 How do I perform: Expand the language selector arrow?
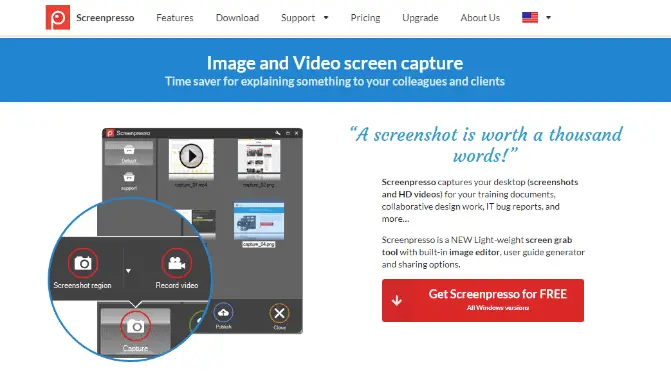(x=549, y=18)
